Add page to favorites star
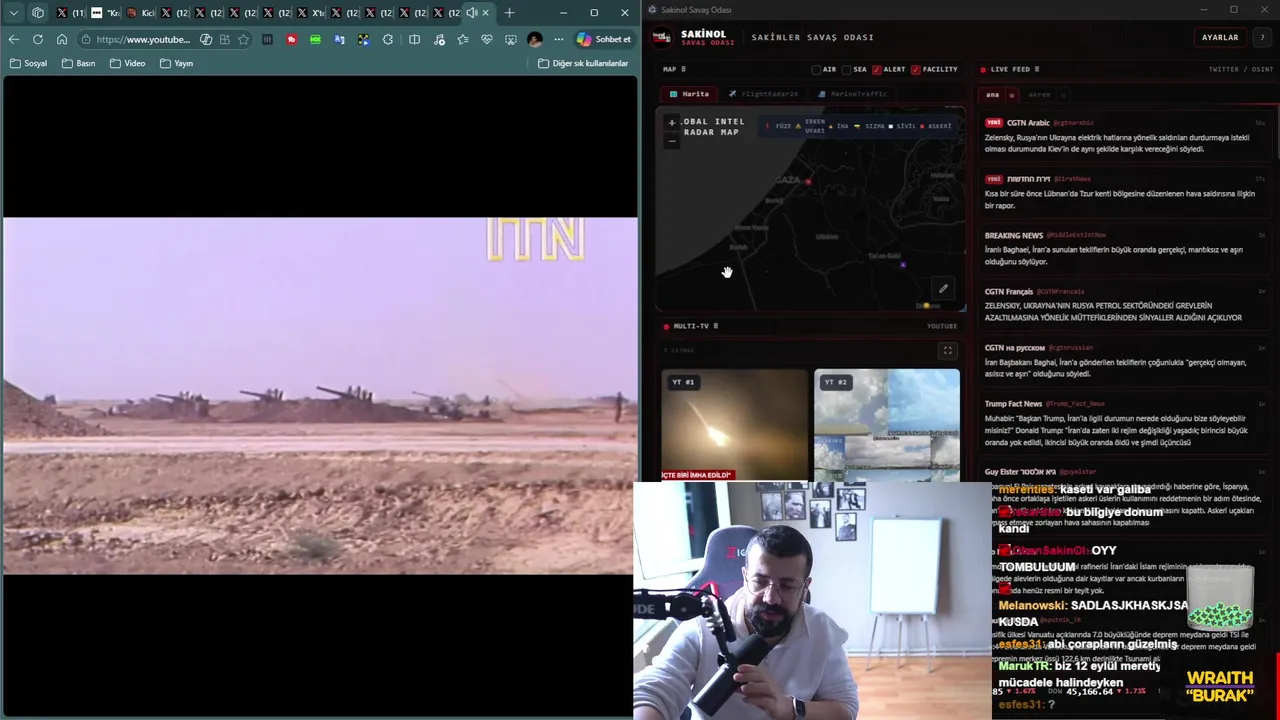1280x720 pixels. 243,39
